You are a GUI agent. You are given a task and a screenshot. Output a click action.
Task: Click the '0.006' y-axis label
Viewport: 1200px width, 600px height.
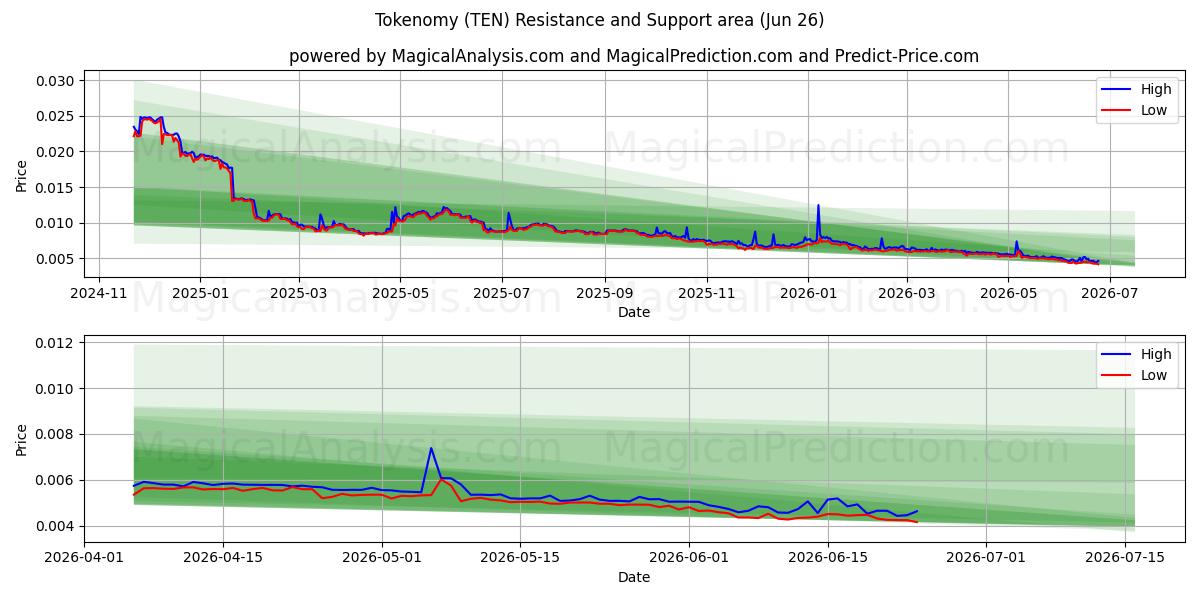[x=56, y=481]
